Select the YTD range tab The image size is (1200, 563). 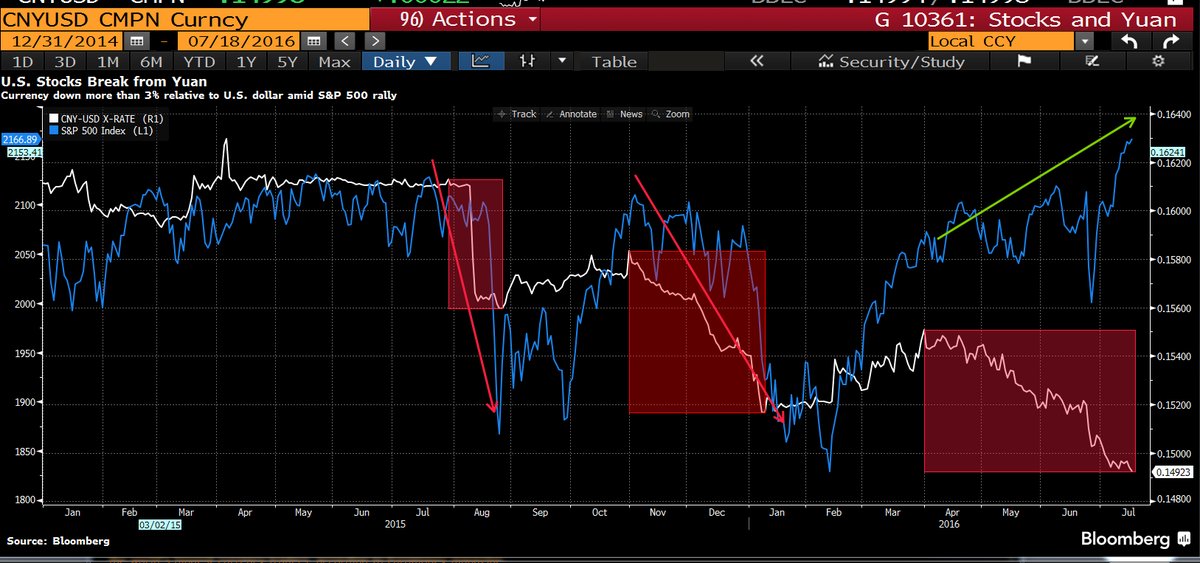click(x=197, y=61)
